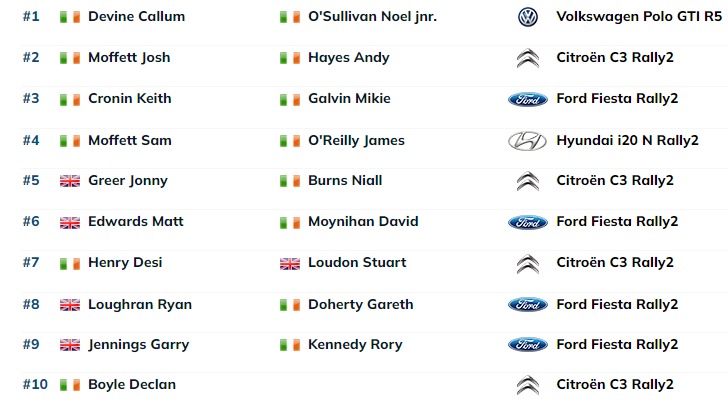Click Irish flag beside Kennedy Rory

290,345
